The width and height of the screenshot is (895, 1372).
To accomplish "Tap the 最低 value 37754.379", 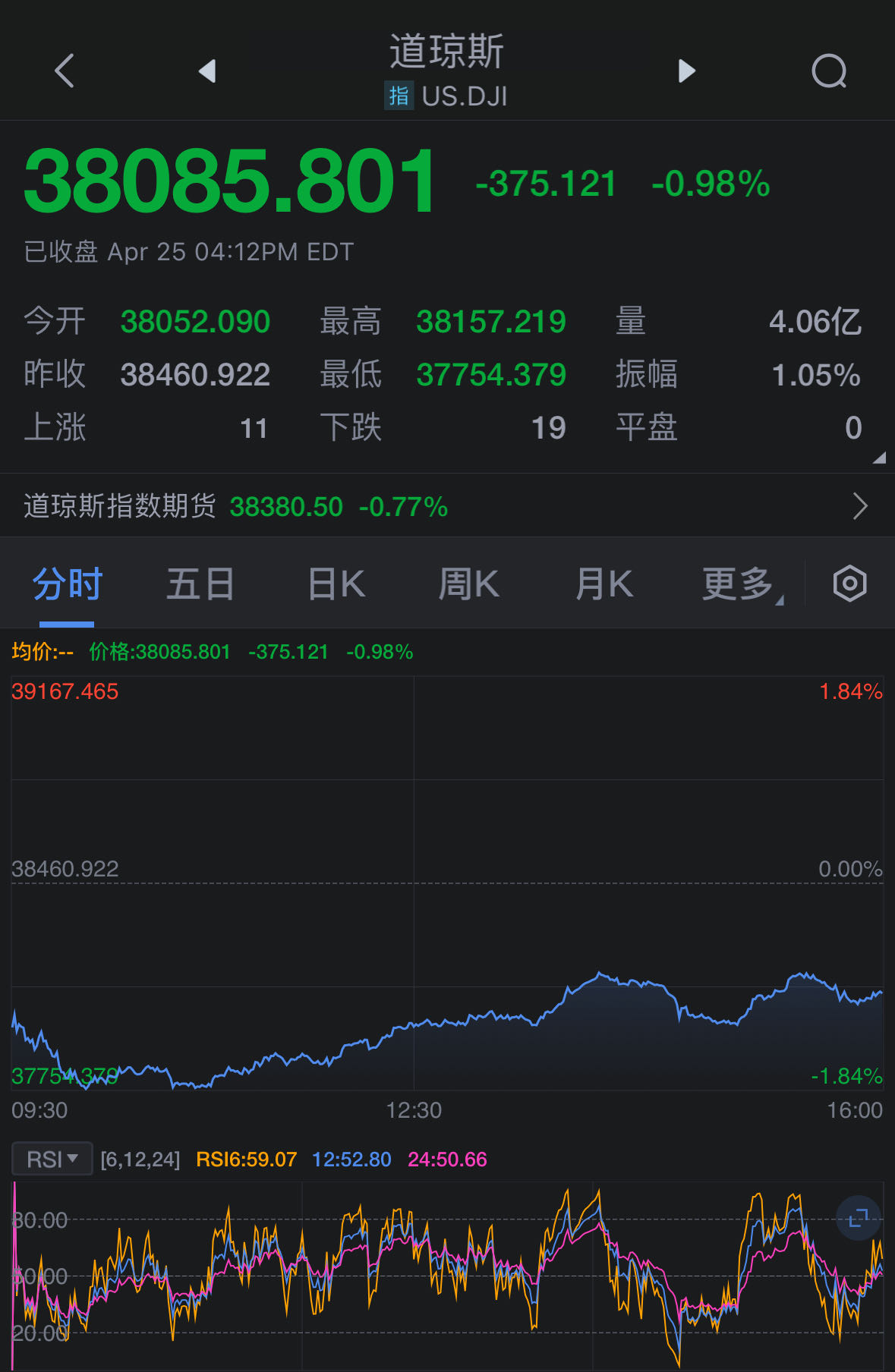I will [491, 375].
